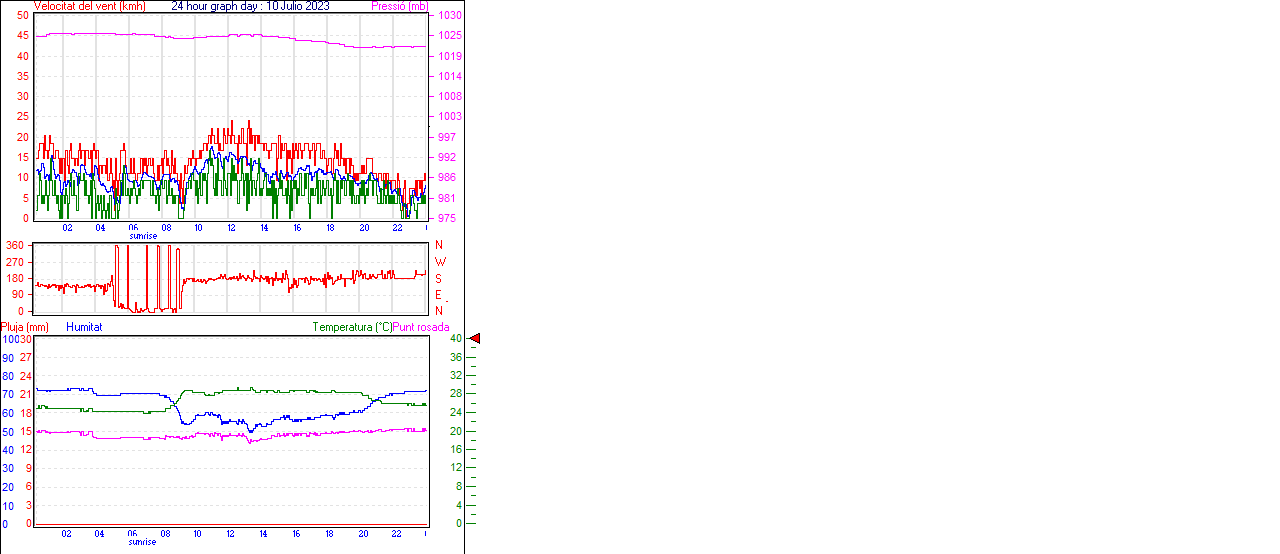The image size is (1280, 554).
Task: Click the 270 degree wind direction value
Action: pos(14,262)
